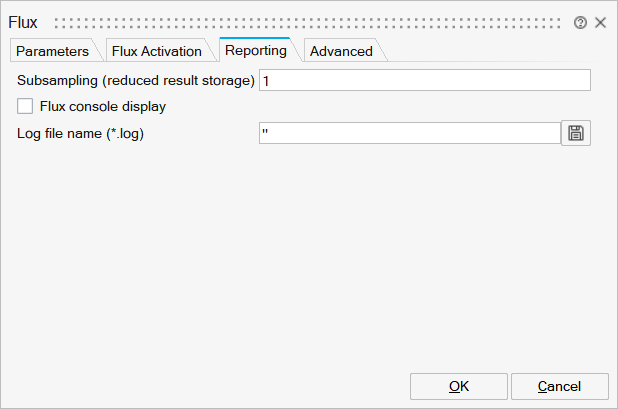Image resolution: width=618 pixels, height=409 pixels.
Task: Enable the Flux console display checkbox
Action: click(26, 106)
